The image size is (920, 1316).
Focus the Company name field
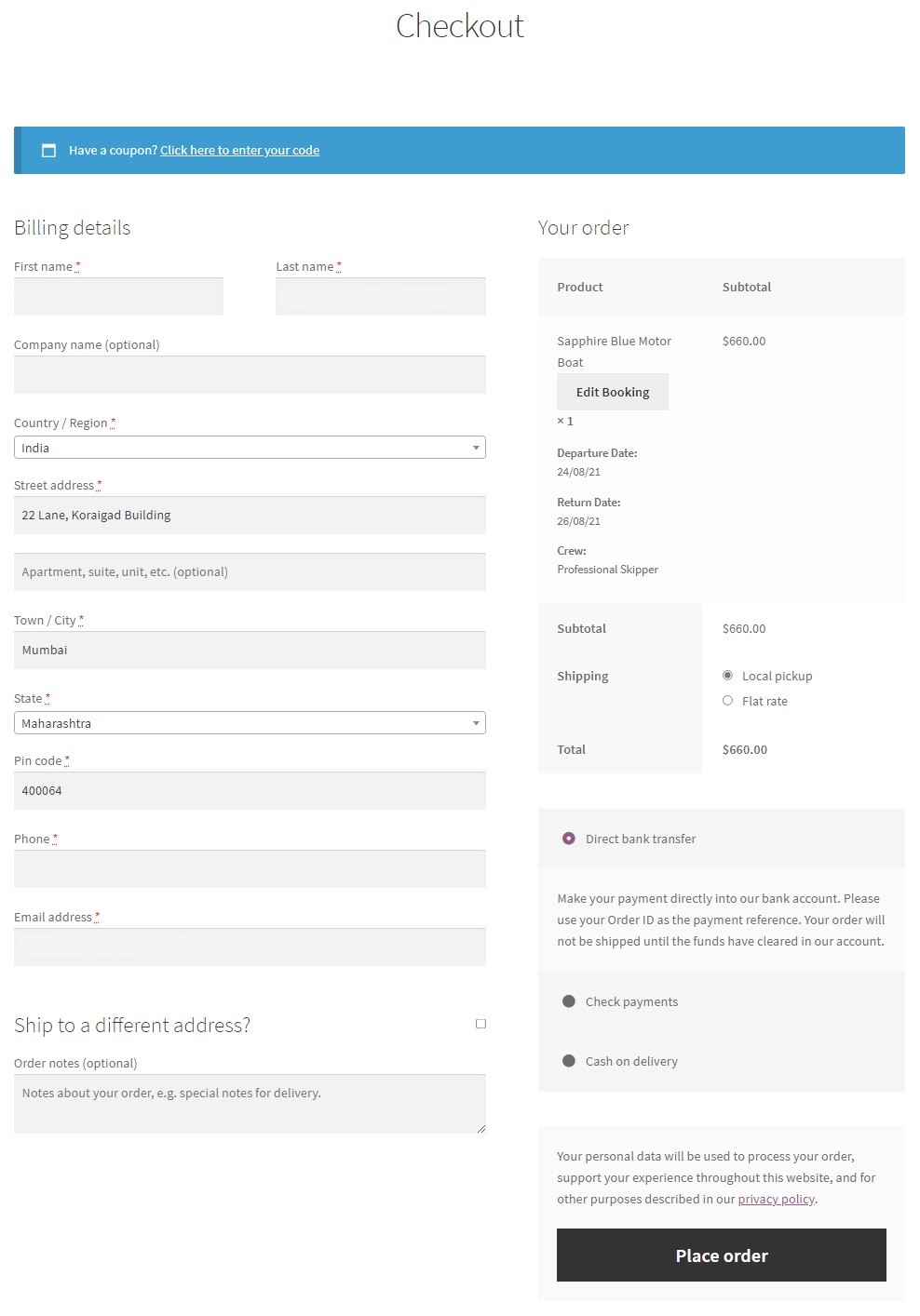click(x=250, y=375)
